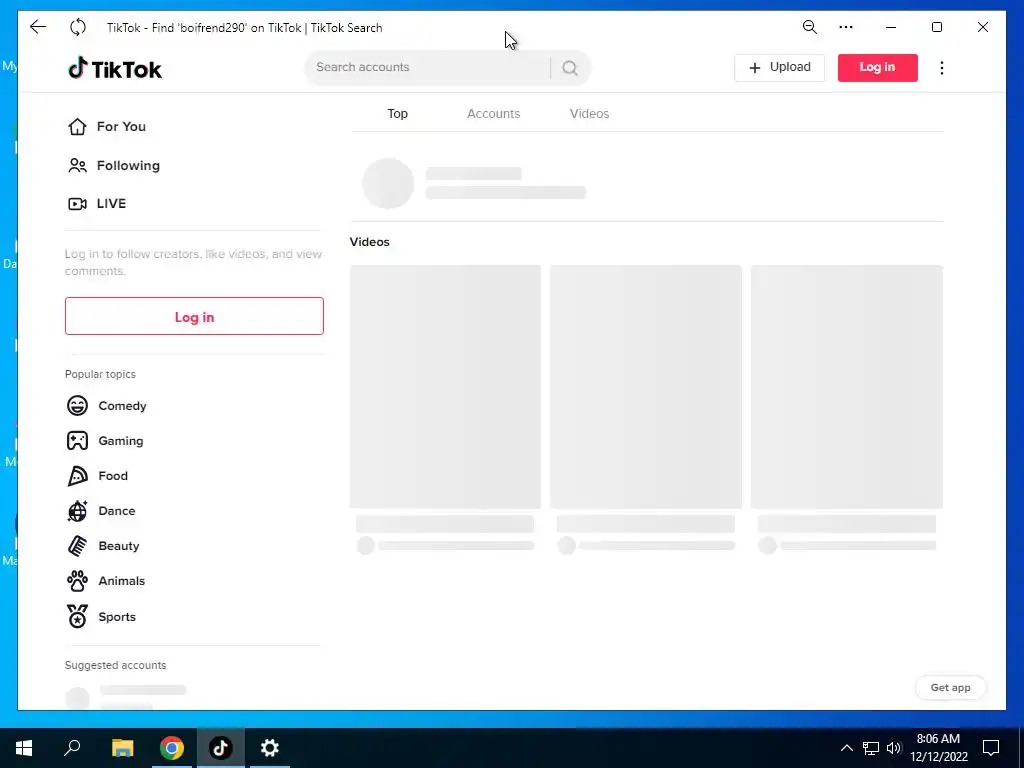Select the Animals topic
The height and width of the screenshot is (768, 1024).
pyautogui.click(x=106, y=581)
